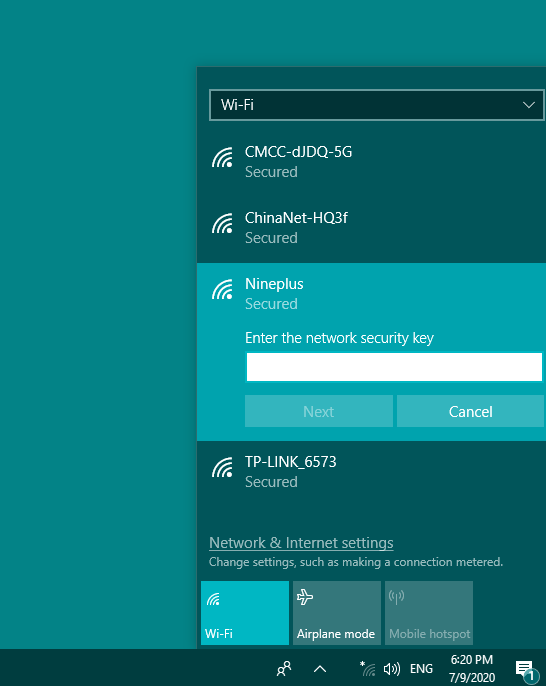Toggle the Wi-Fi quick action tile

coord(245,612)
